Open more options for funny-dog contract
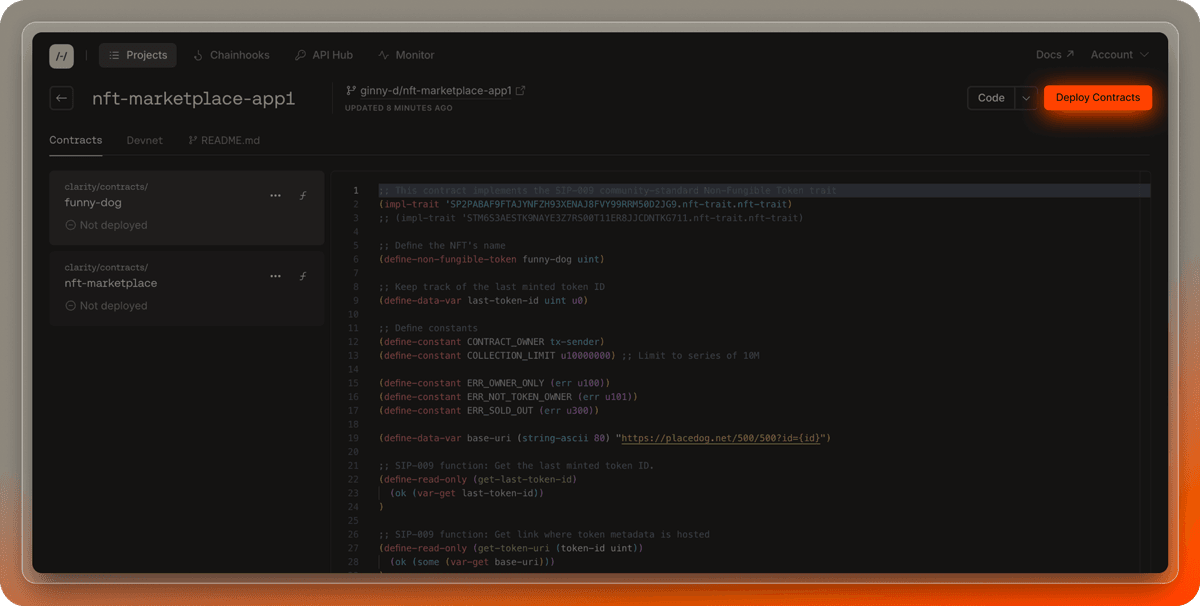Image resolution: width=1200 pixels, height=606 pixels. coord(276,196)
